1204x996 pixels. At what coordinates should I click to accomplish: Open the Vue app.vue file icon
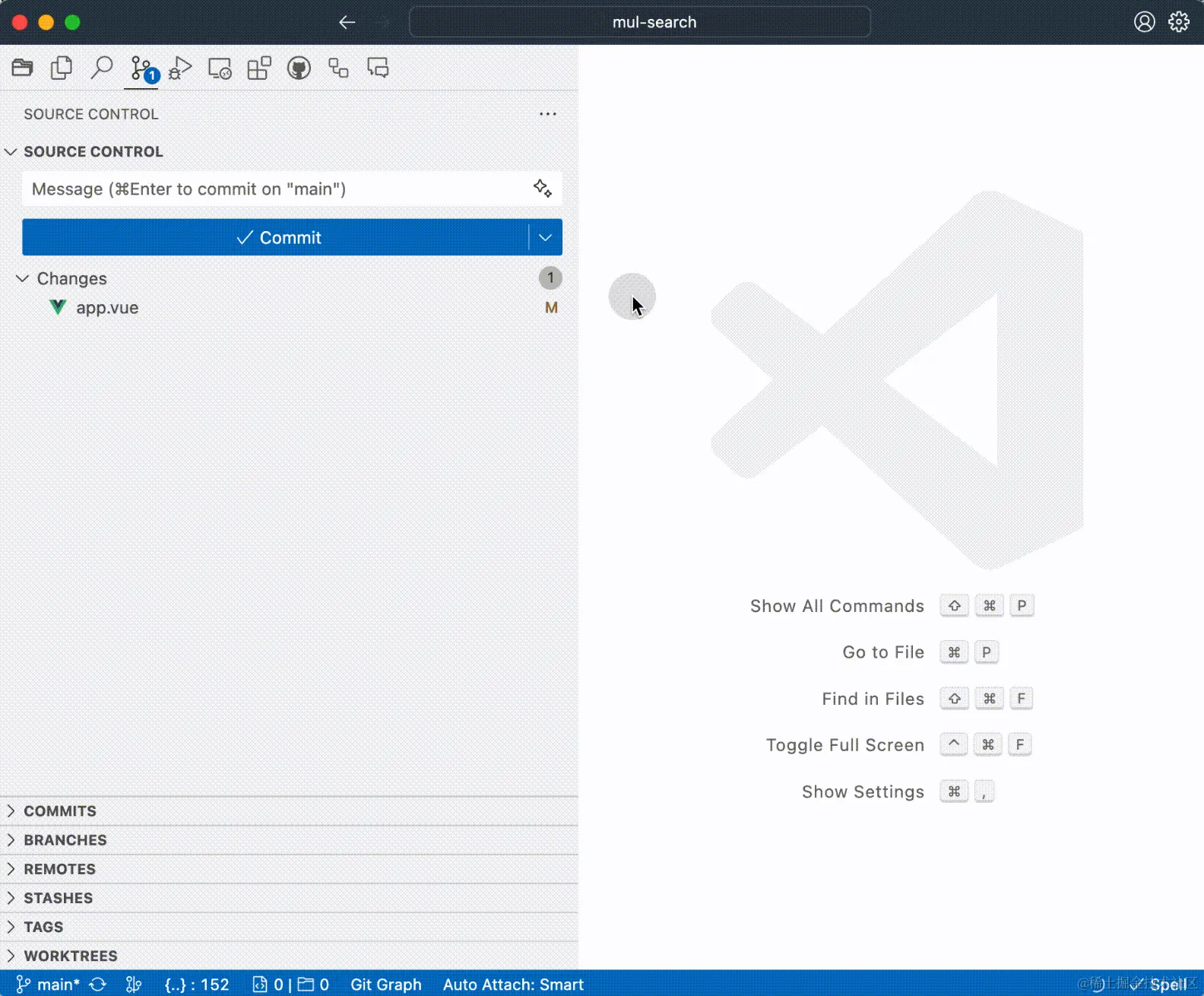pyautogui.click(x=58, y=307)
